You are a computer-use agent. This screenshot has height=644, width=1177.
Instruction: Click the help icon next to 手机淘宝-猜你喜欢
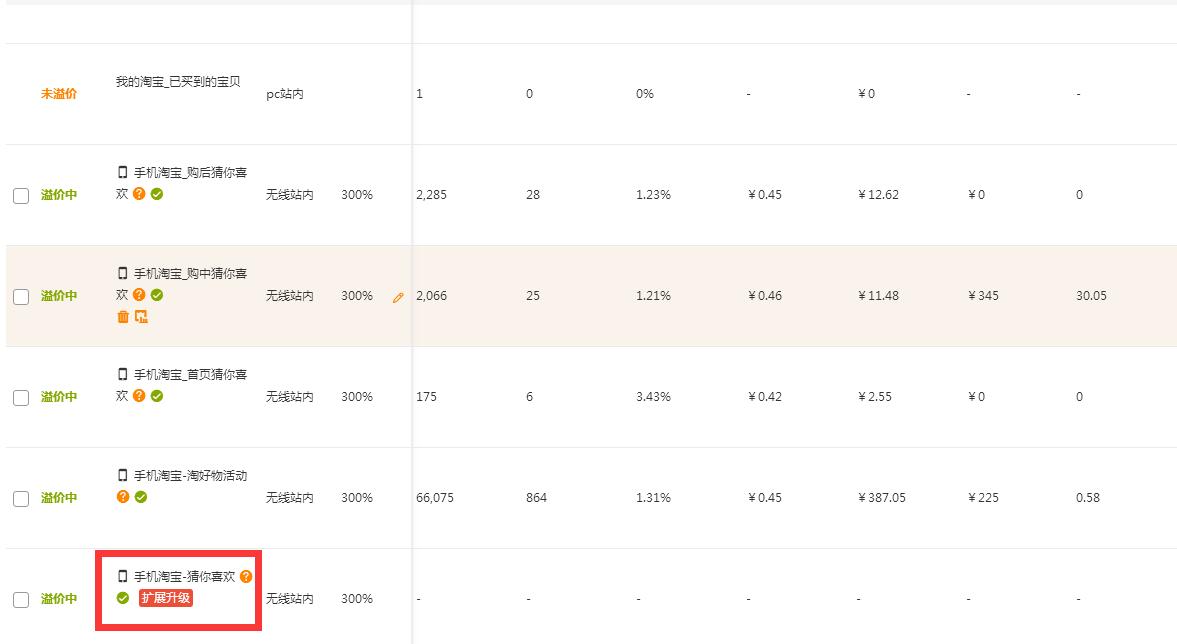click(x=246, y=577)
